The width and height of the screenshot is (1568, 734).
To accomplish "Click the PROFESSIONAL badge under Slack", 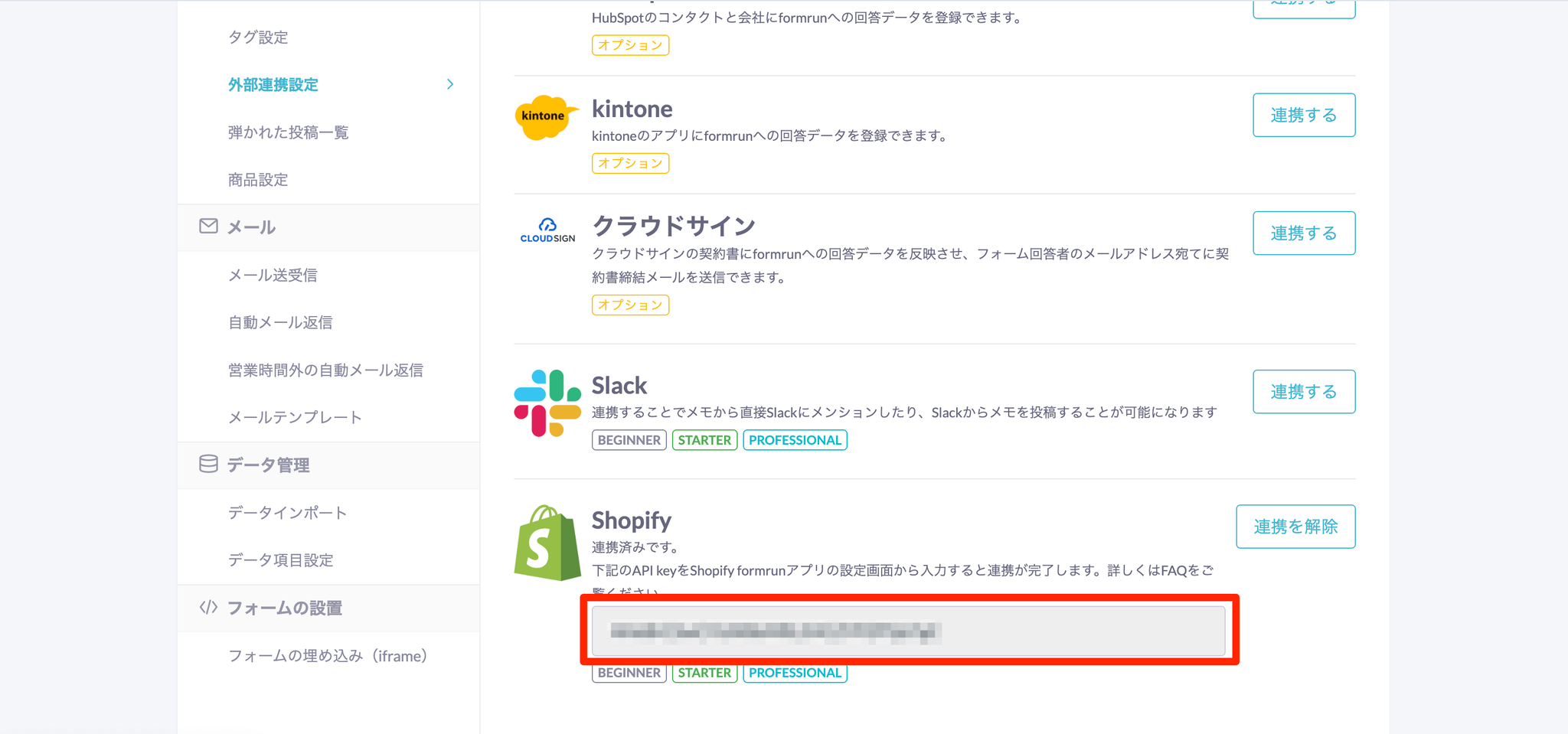I will (795, 440).
